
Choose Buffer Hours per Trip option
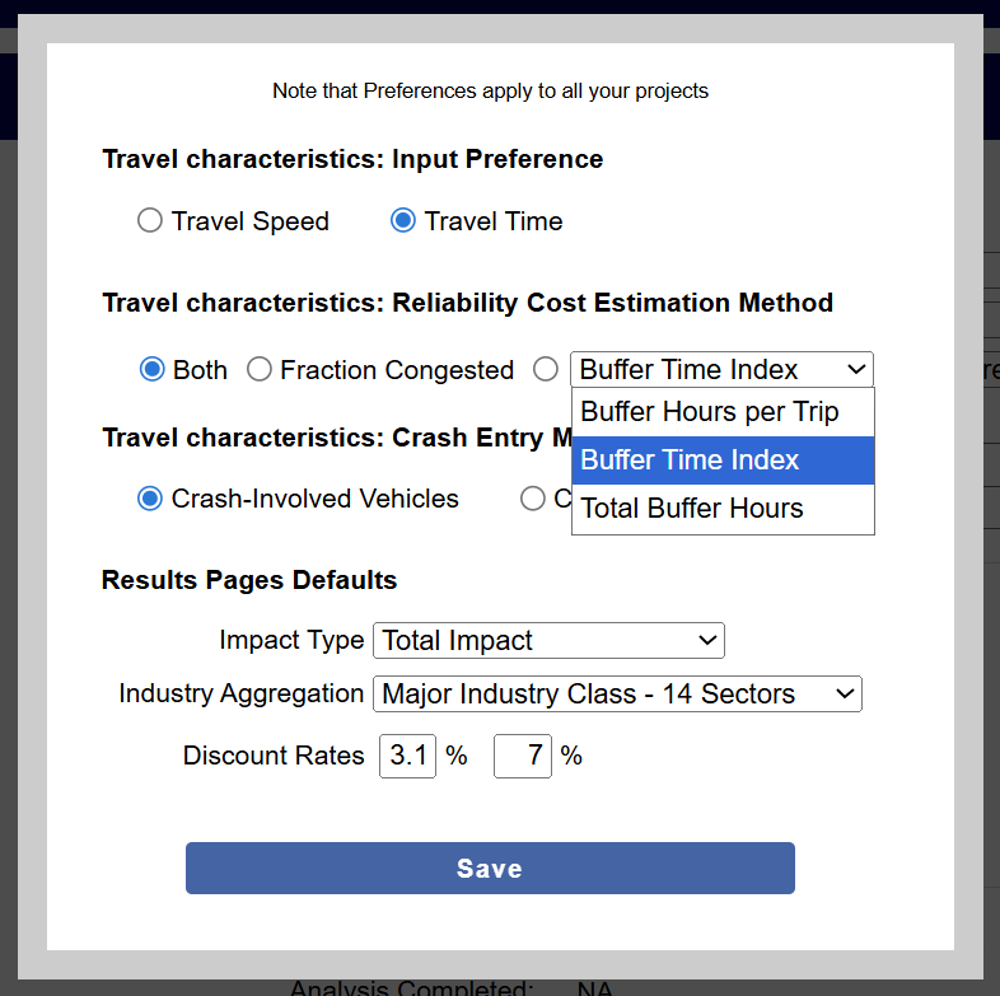[723, 412]
